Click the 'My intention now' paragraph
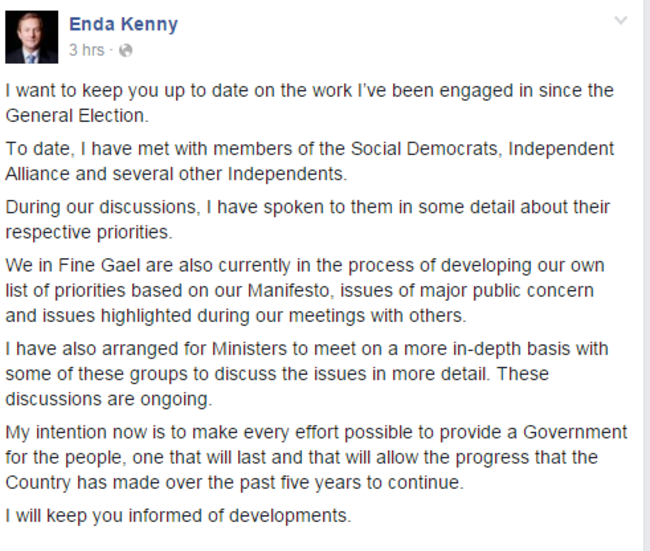The height and width of the screenshot is (551, 650). click(x=316, y=457)
